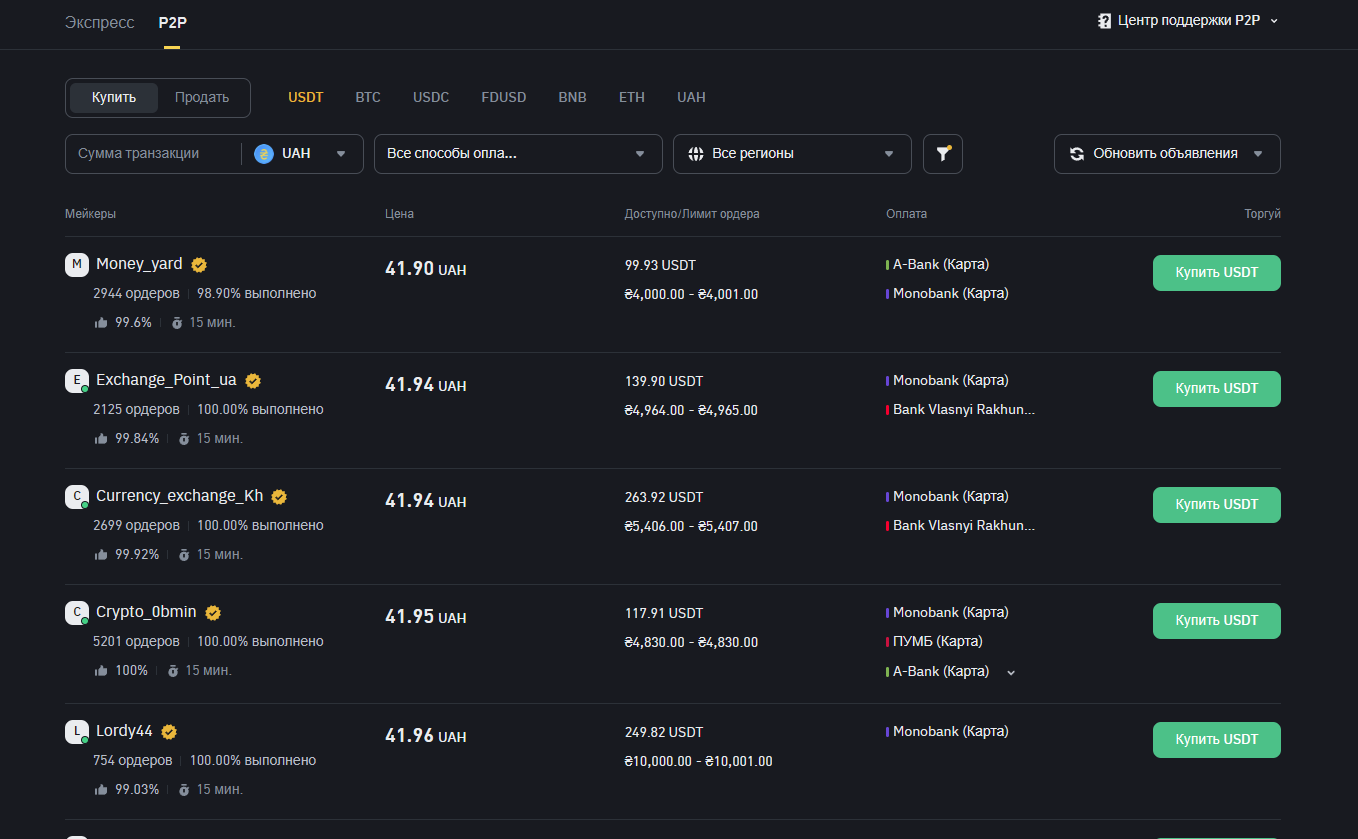Open Exchange_Point_ua merchant profile
Image resolution: width=1358 pixels, height=839 pixels.
[x=166, y=380]
